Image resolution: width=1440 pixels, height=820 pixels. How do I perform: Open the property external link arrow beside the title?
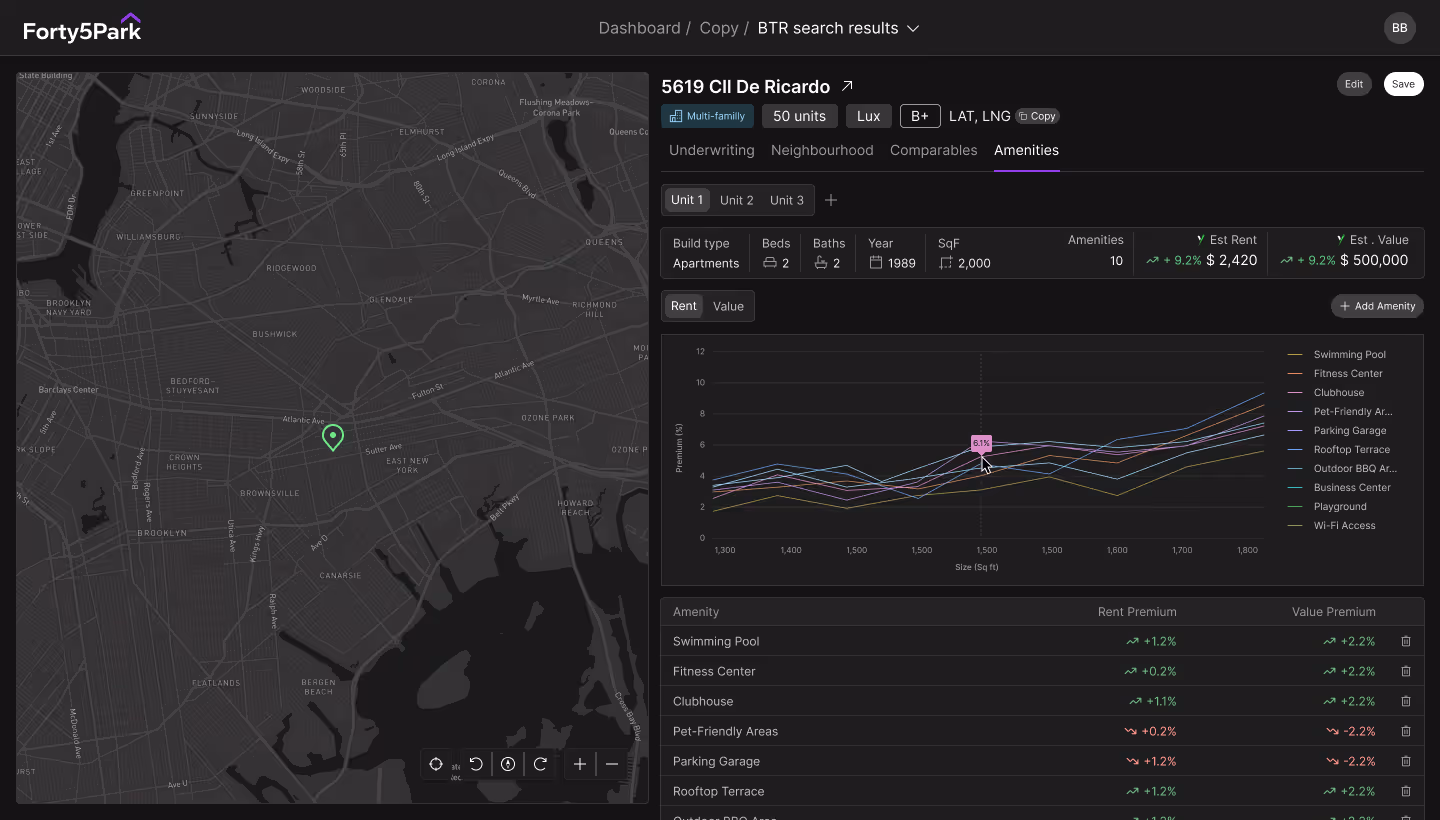coord(847,86)
